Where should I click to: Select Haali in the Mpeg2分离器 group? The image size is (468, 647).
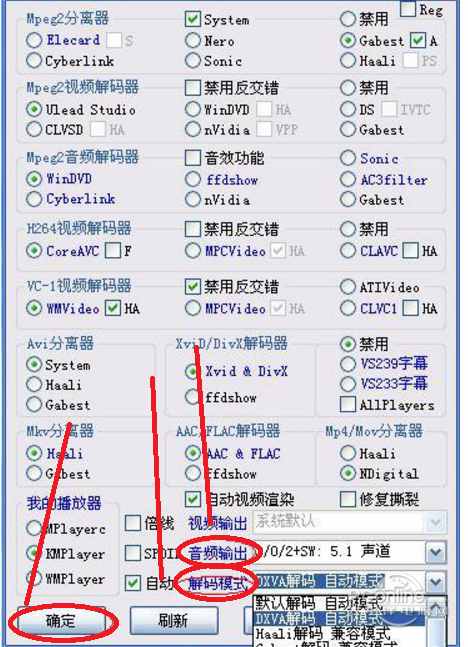click(348, 61)
